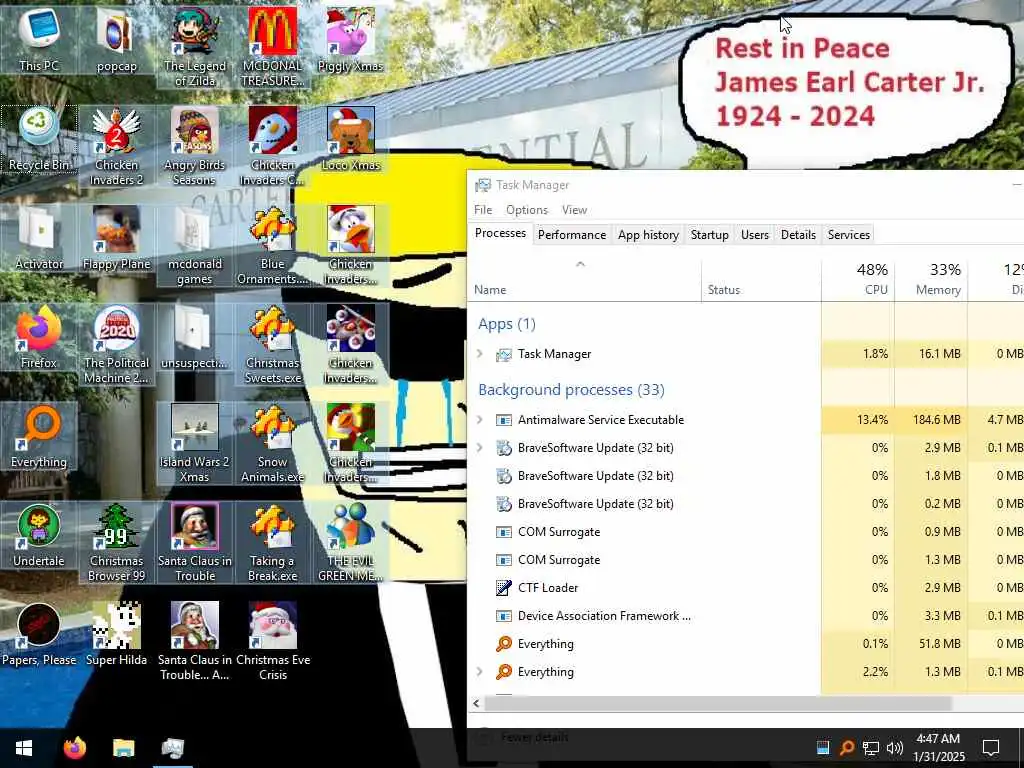Select the unsuspecti... folder icon
This screenshot has height=768, width=1024.
coord(195,337)
